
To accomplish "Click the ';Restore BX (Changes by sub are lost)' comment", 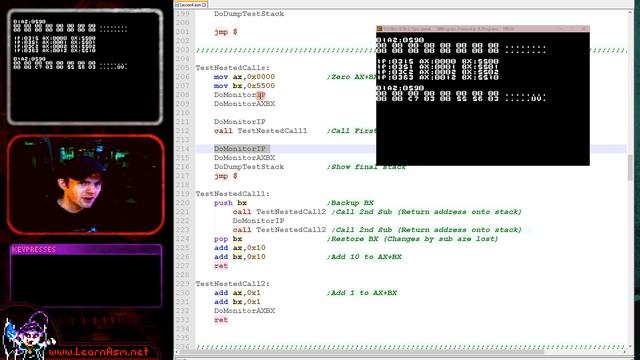I will pyautogui.click(x=412, y=239).
